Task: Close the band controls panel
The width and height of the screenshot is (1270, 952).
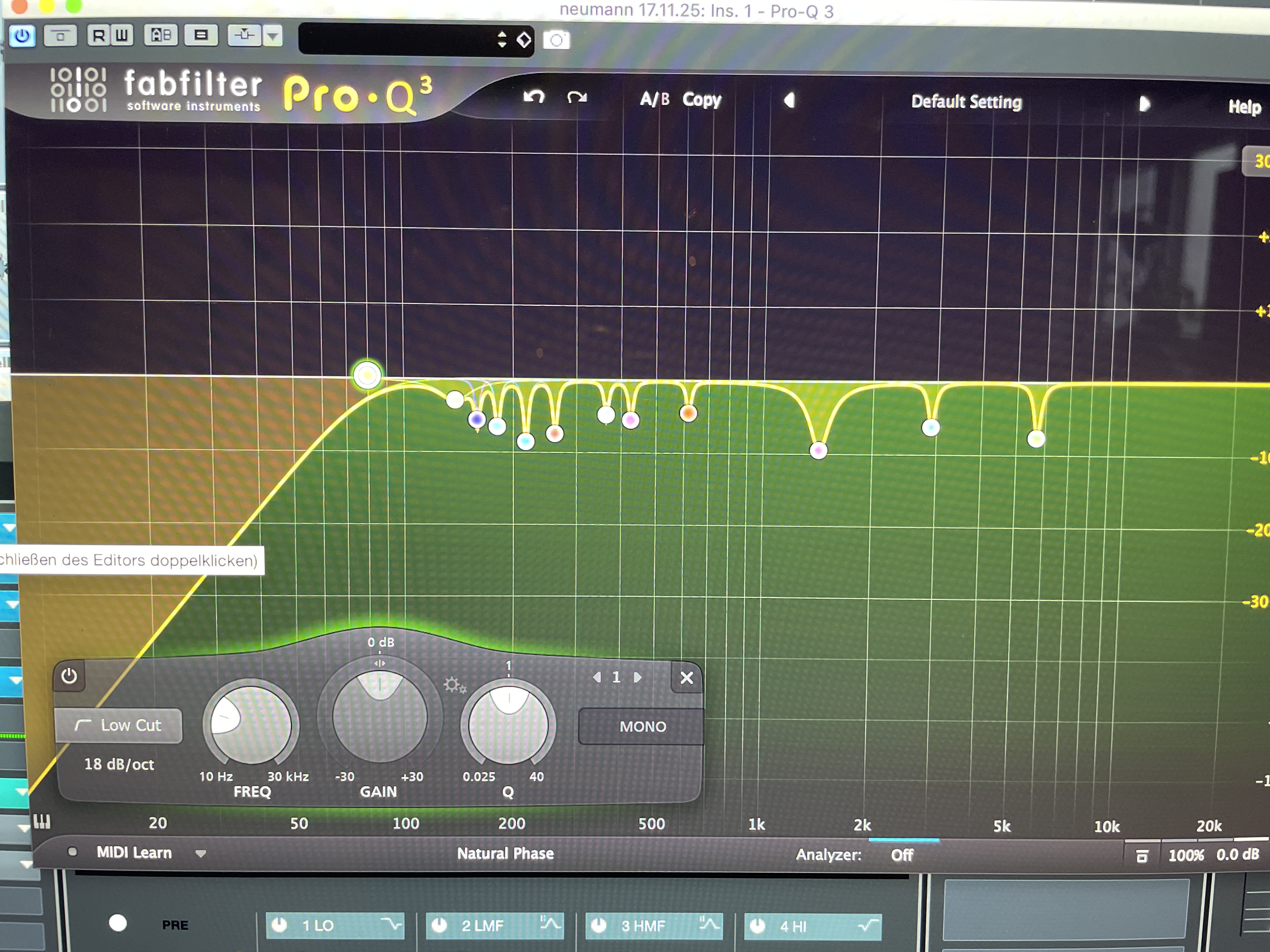Action: coord(686,678)
